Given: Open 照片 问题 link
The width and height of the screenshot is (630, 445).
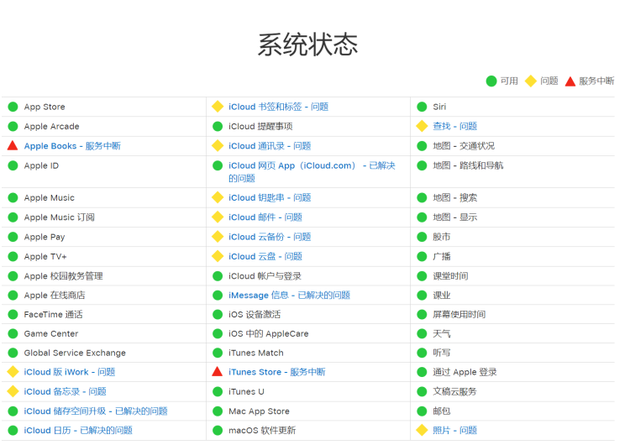Looking at the screenshot, I should (455, 431).
